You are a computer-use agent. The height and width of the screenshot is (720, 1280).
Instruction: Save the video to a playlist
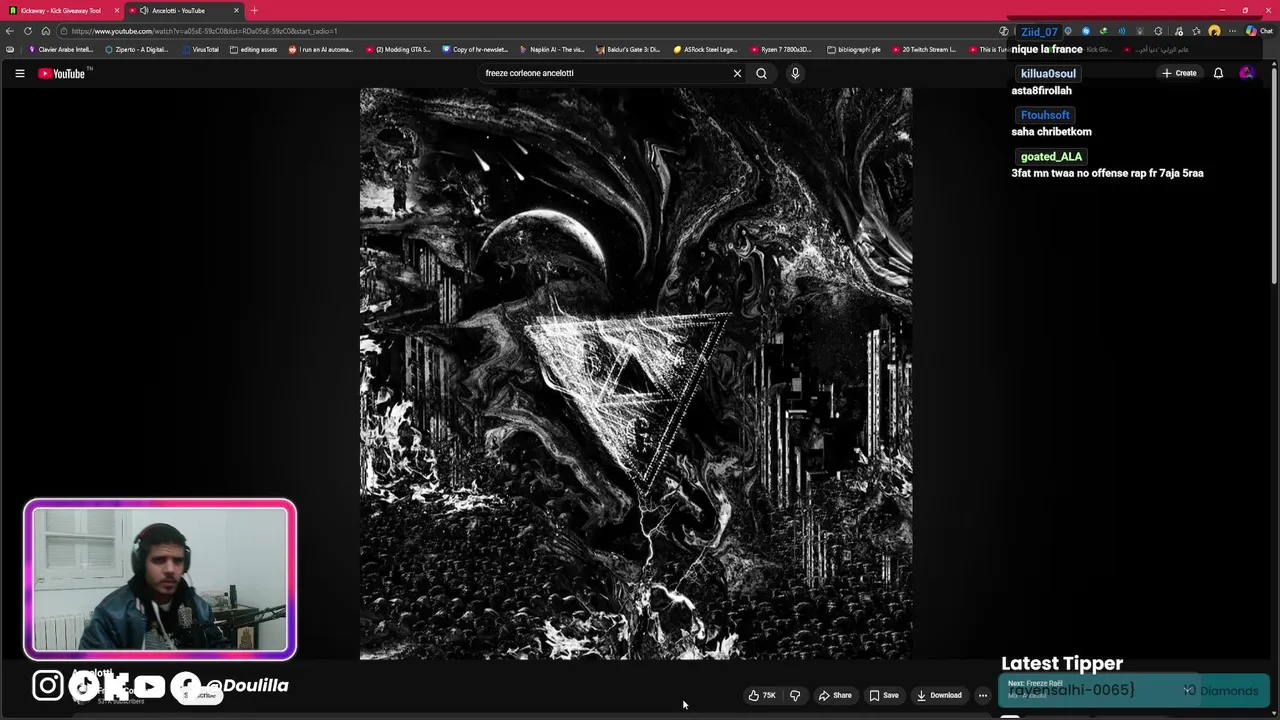point(883,695)
